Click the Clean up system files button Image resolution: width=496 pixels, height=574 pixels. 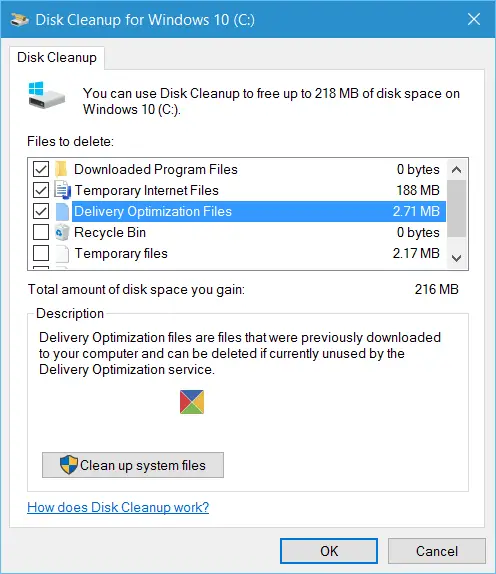[x=133, y=465]
